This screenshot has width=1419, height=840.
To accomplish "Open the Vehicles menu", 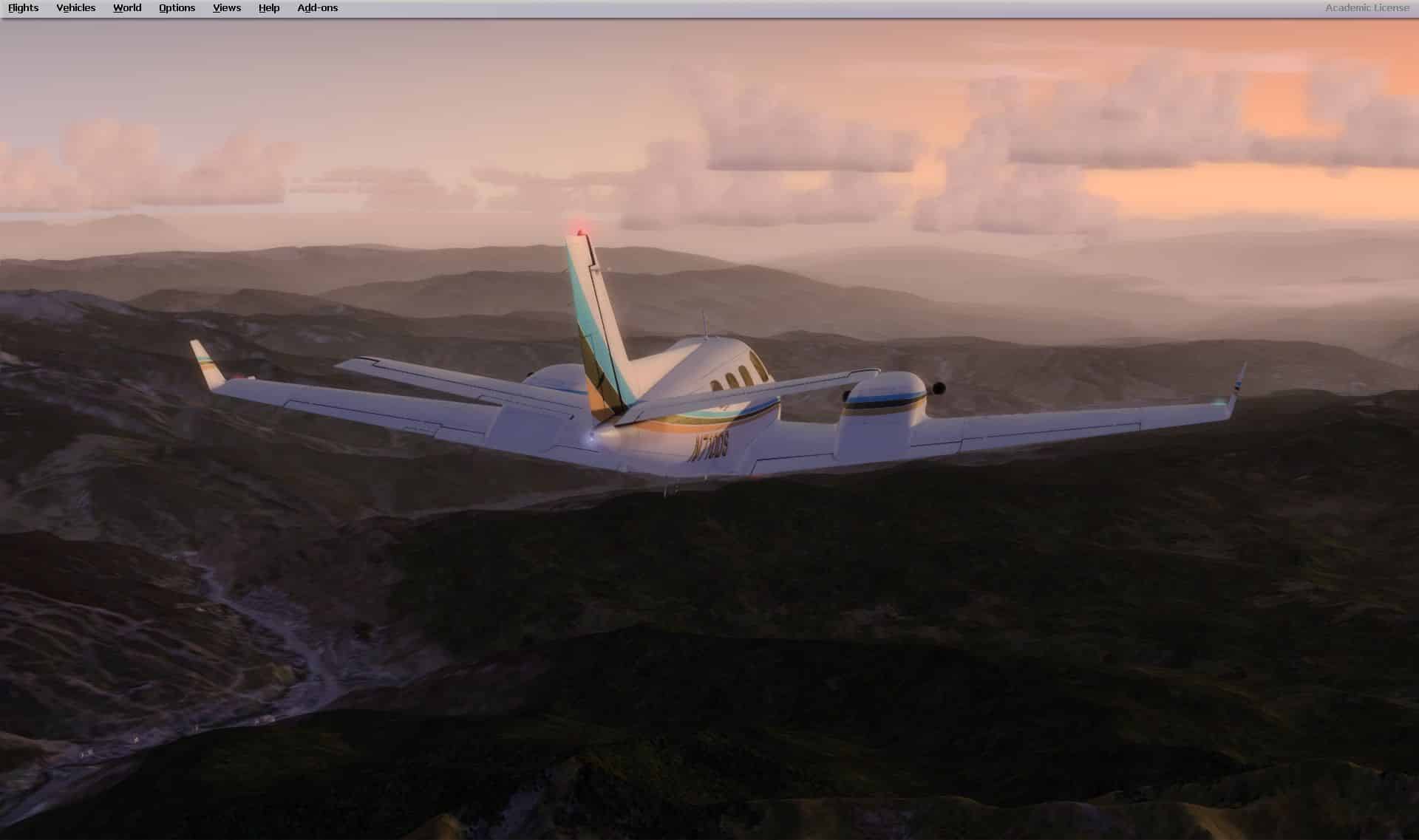I will coord(76,8).
